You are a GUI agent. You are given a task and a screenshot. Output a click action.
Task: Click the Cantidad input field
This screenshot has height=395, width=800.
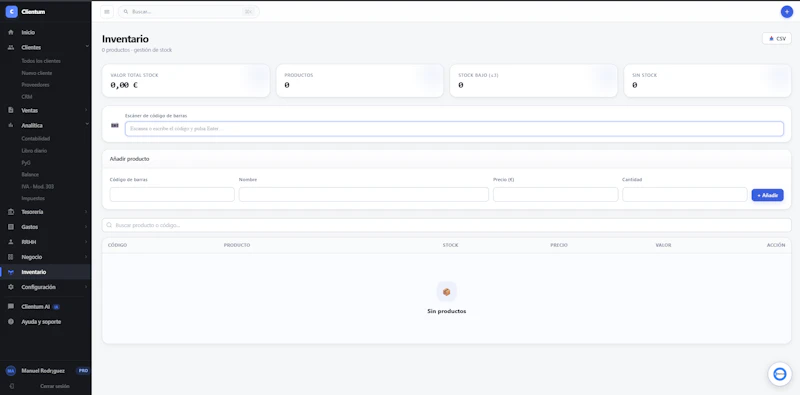[685, 194]
